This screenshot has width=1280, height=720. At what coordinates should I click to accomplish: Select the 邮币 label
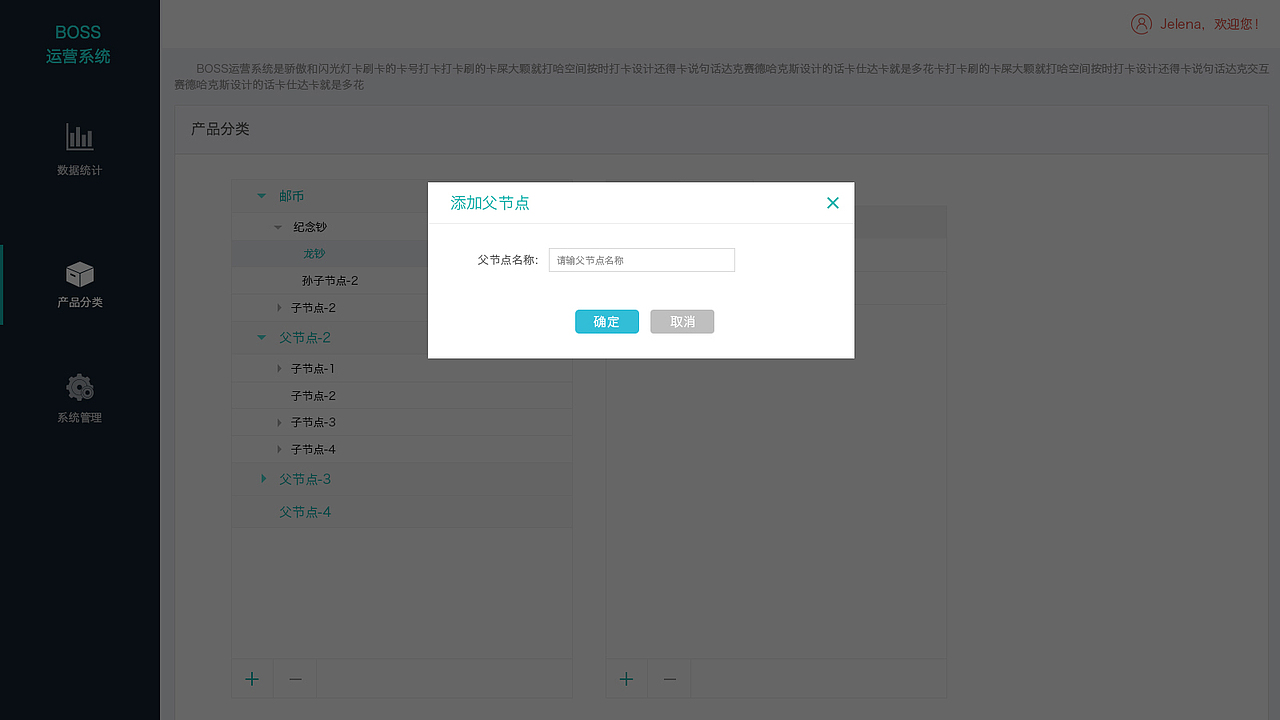(x=292, y=196)
